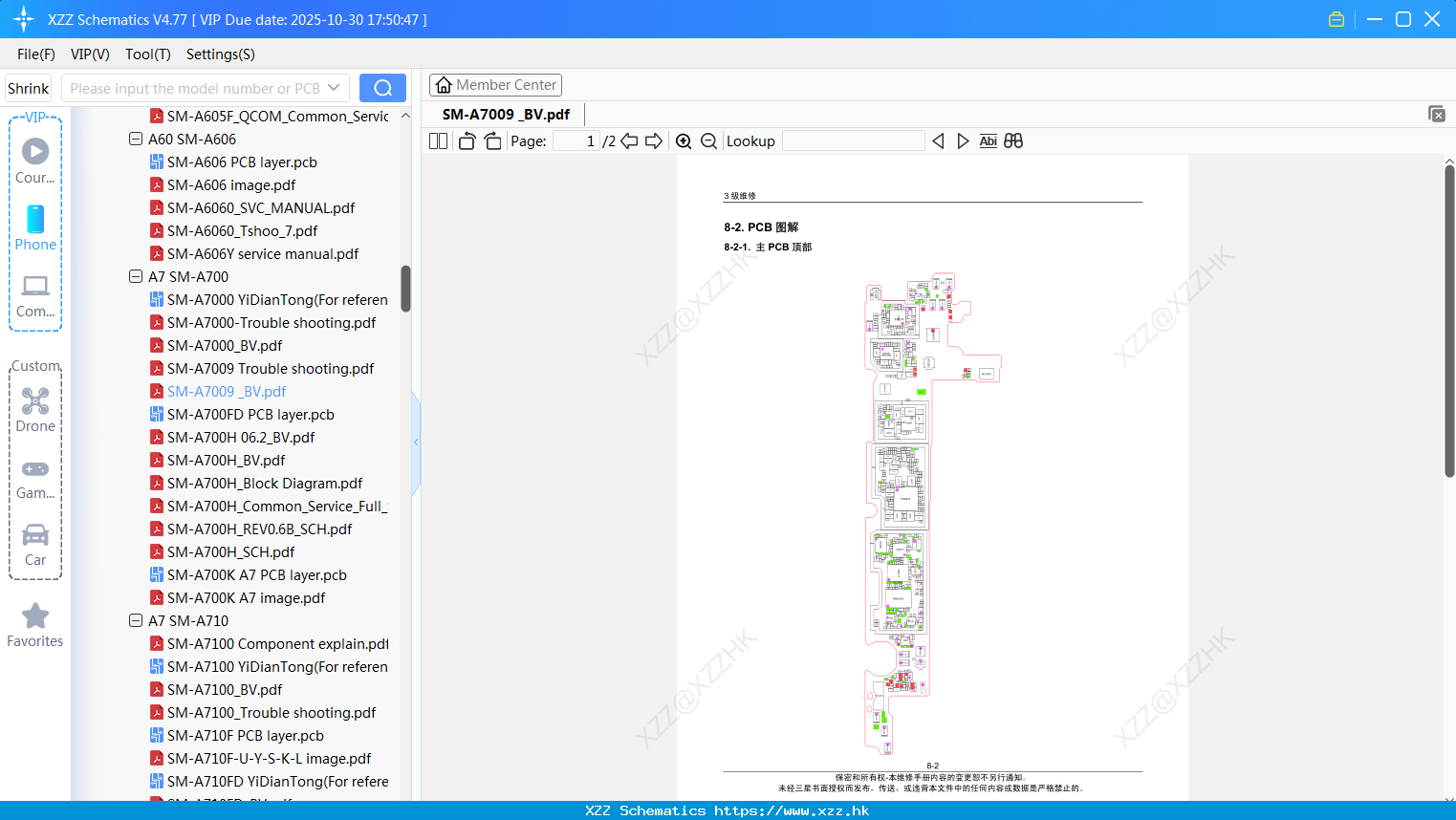
Task: Rotate page clockwise icon
Action: [492, 140]
